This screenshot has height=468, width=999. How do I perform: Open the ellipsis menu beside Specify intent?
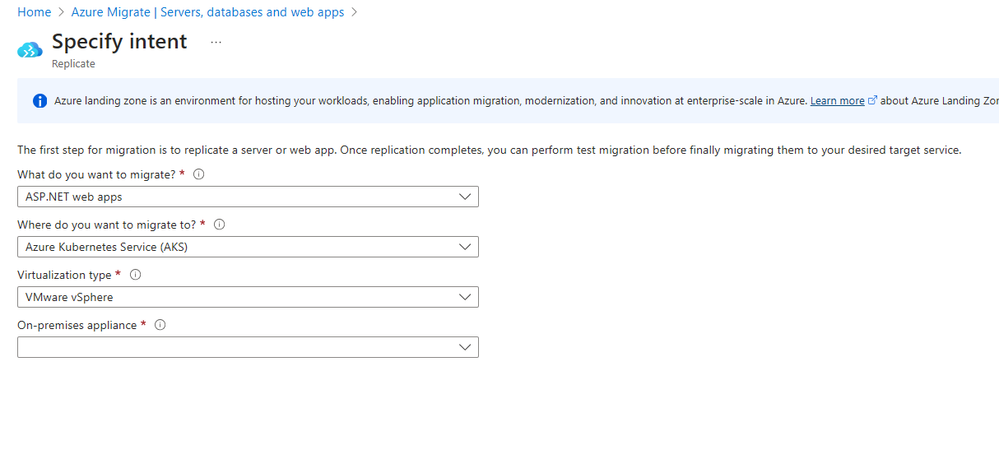[216, 42]
